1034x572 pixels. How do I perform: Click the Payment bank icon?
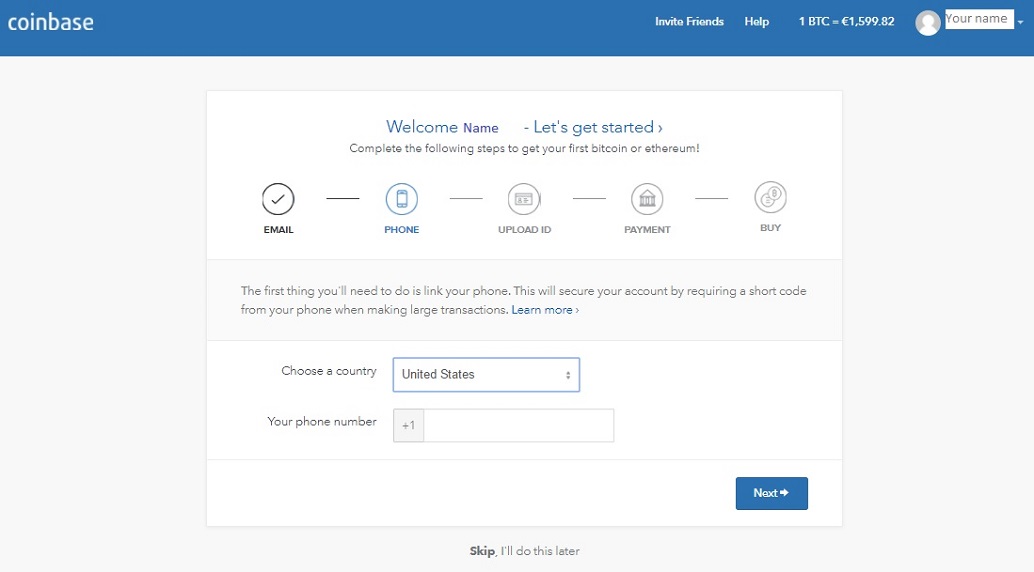tap(647, 199)
